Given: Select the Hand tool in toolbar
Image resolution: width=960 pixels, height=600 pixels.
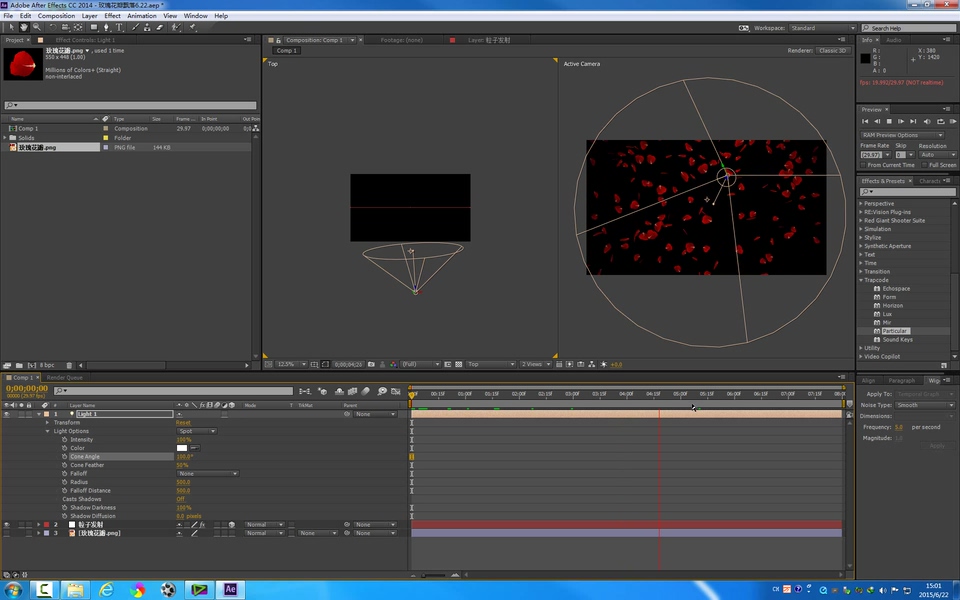Looking at the screenshot, I should click(x=22, y=27).
